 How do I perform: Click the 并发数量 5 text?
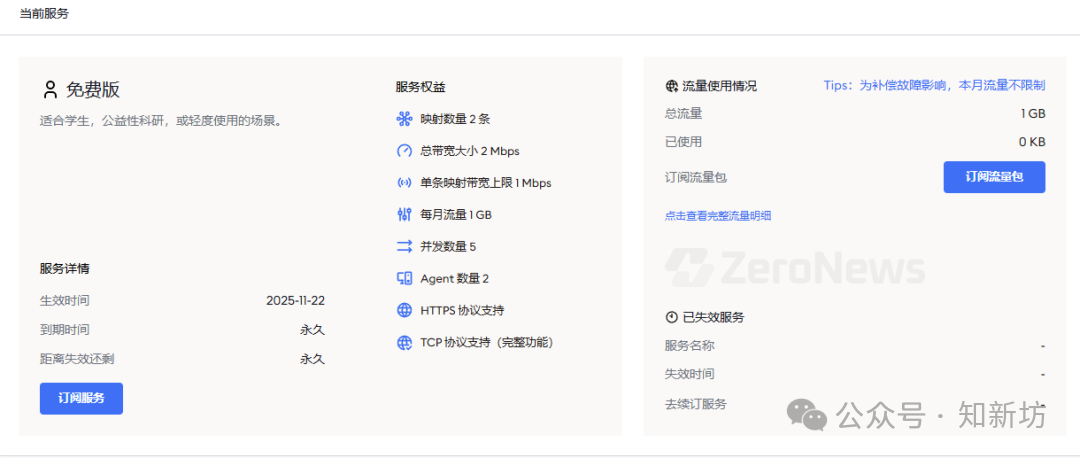click(448, 247)
